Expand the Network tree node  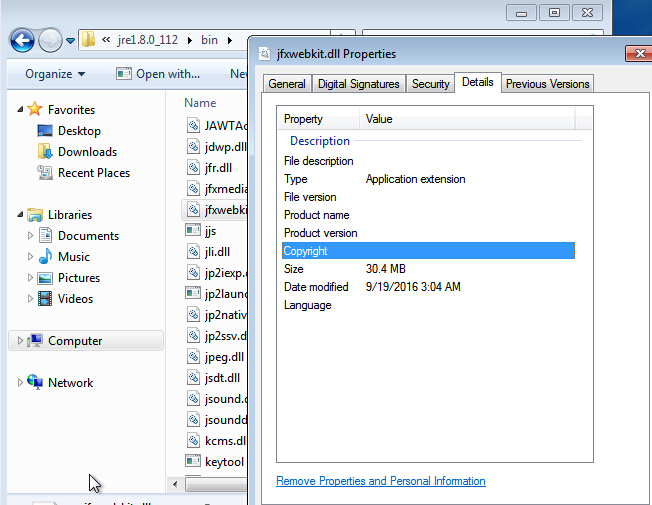21,383
